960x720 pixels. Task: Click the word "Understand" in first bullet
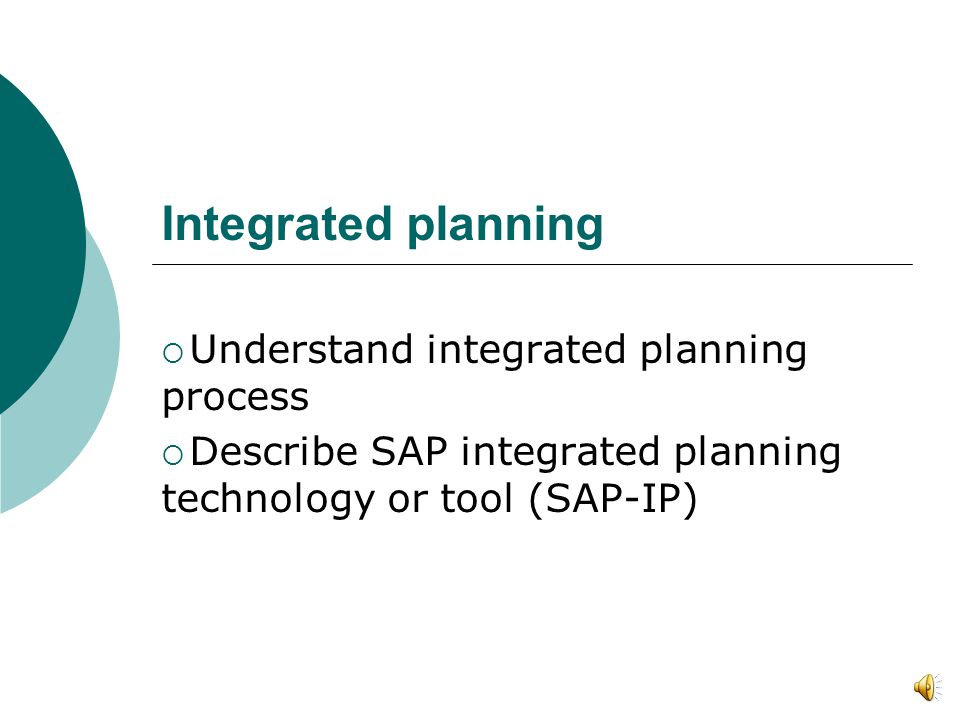[301, 350]
